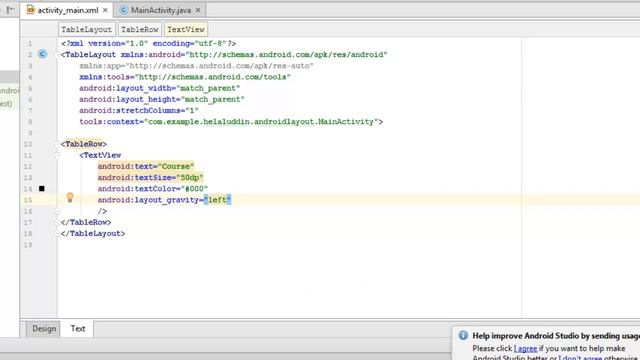Viewport: 640px width, 360px height.
Task: Close the MainActivity.java tab
Action: [x=198, y=10]
